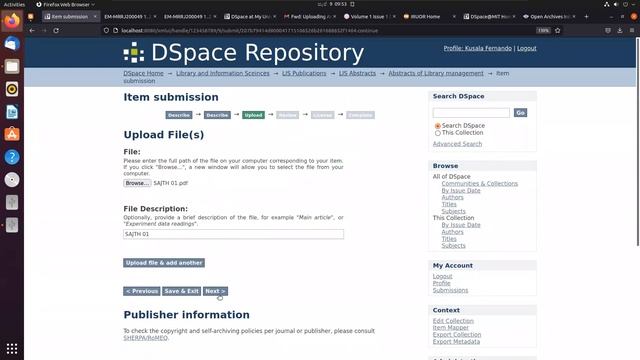Open Profile: Kusala Fernando link

(478, 48)
